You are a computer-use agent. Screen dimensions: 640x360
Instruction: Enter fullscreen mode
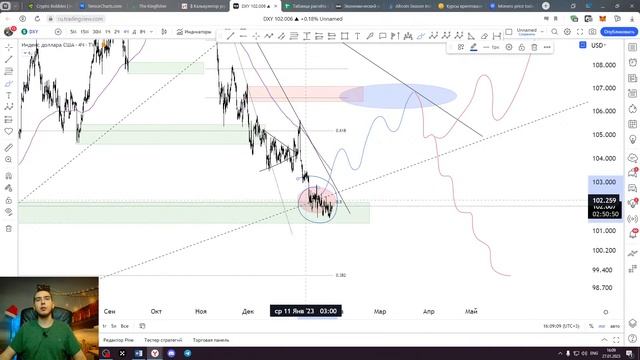tap(580, 32)
